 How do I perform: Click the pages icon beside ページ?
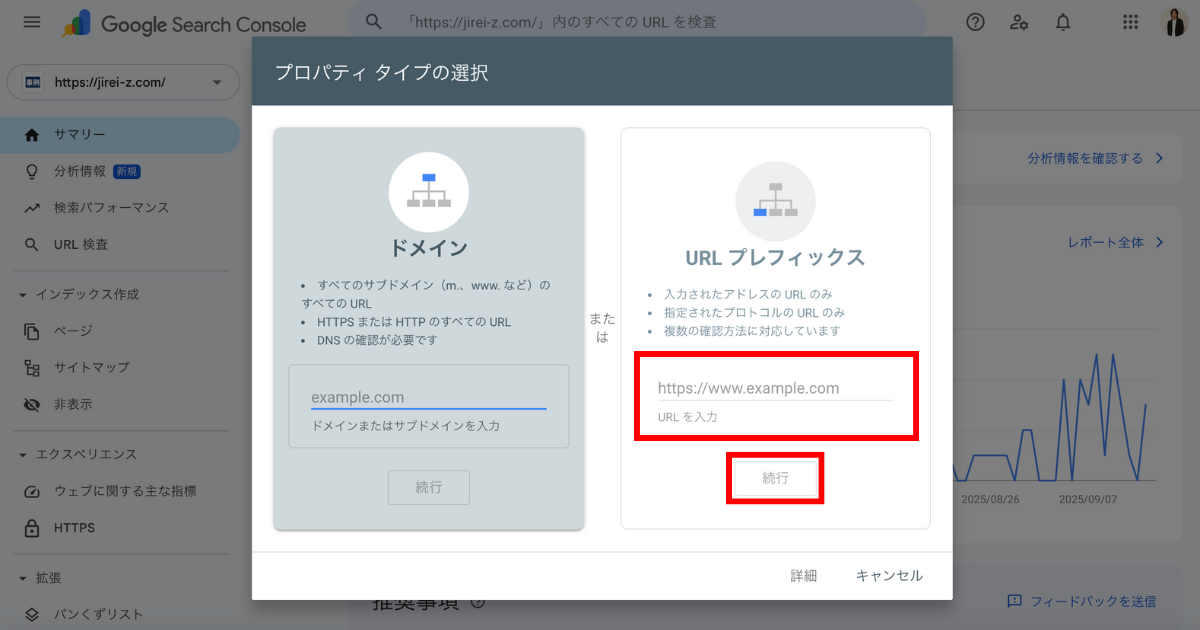[x=32, y=331]
